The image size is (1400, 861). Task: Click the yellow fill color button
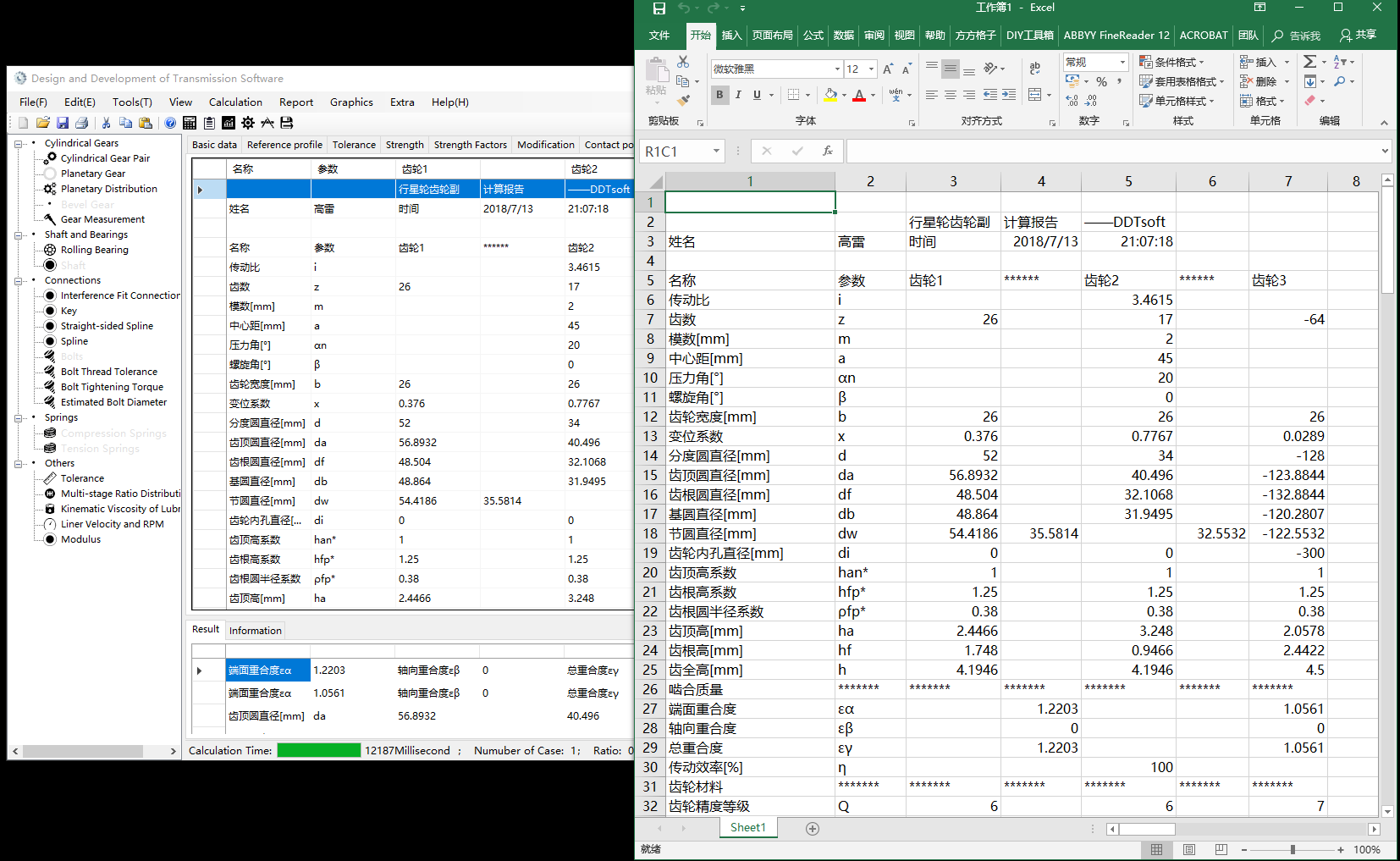831,95
